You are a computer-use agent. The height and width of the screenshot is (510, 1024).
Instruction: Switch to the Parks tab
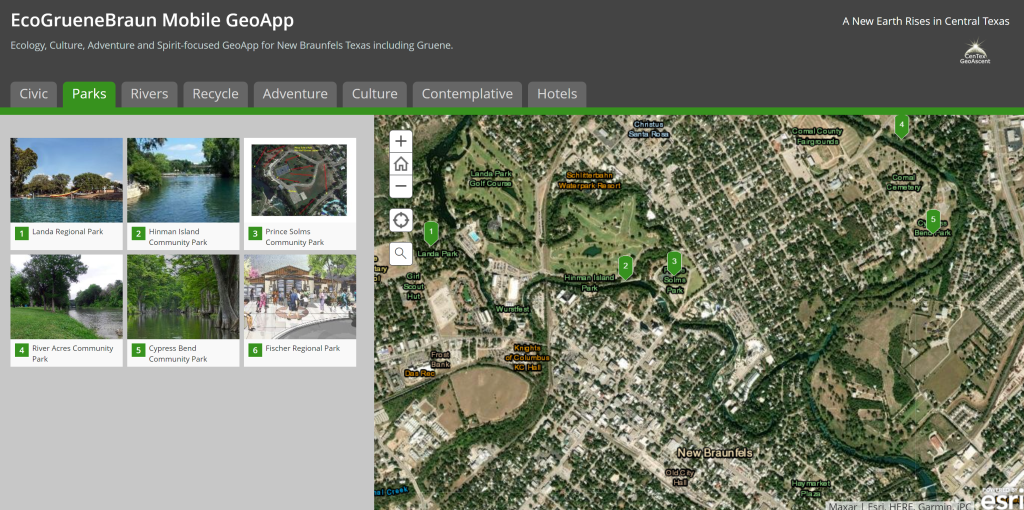[x=89, y=94]
